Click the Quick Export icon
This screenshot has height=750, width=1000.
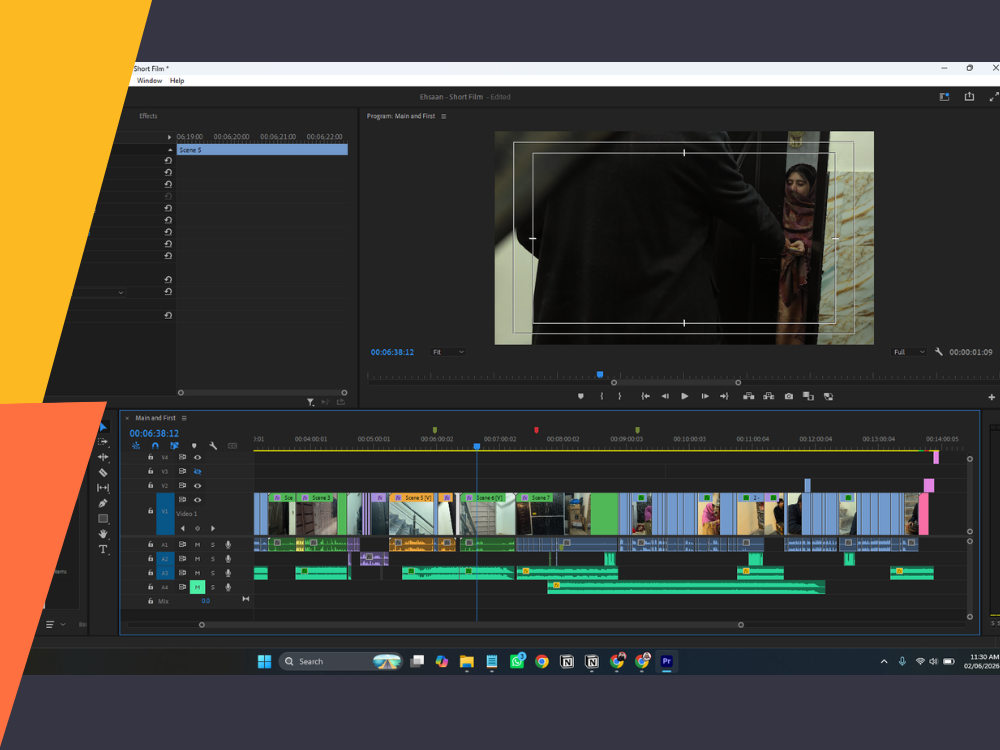pos(969,96)
